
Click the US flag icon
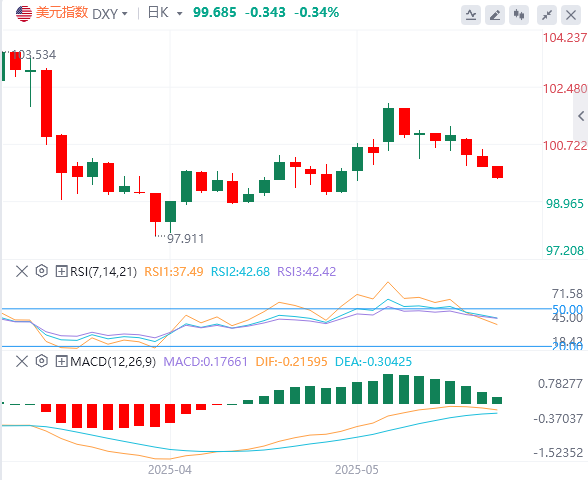pos(24,14)
